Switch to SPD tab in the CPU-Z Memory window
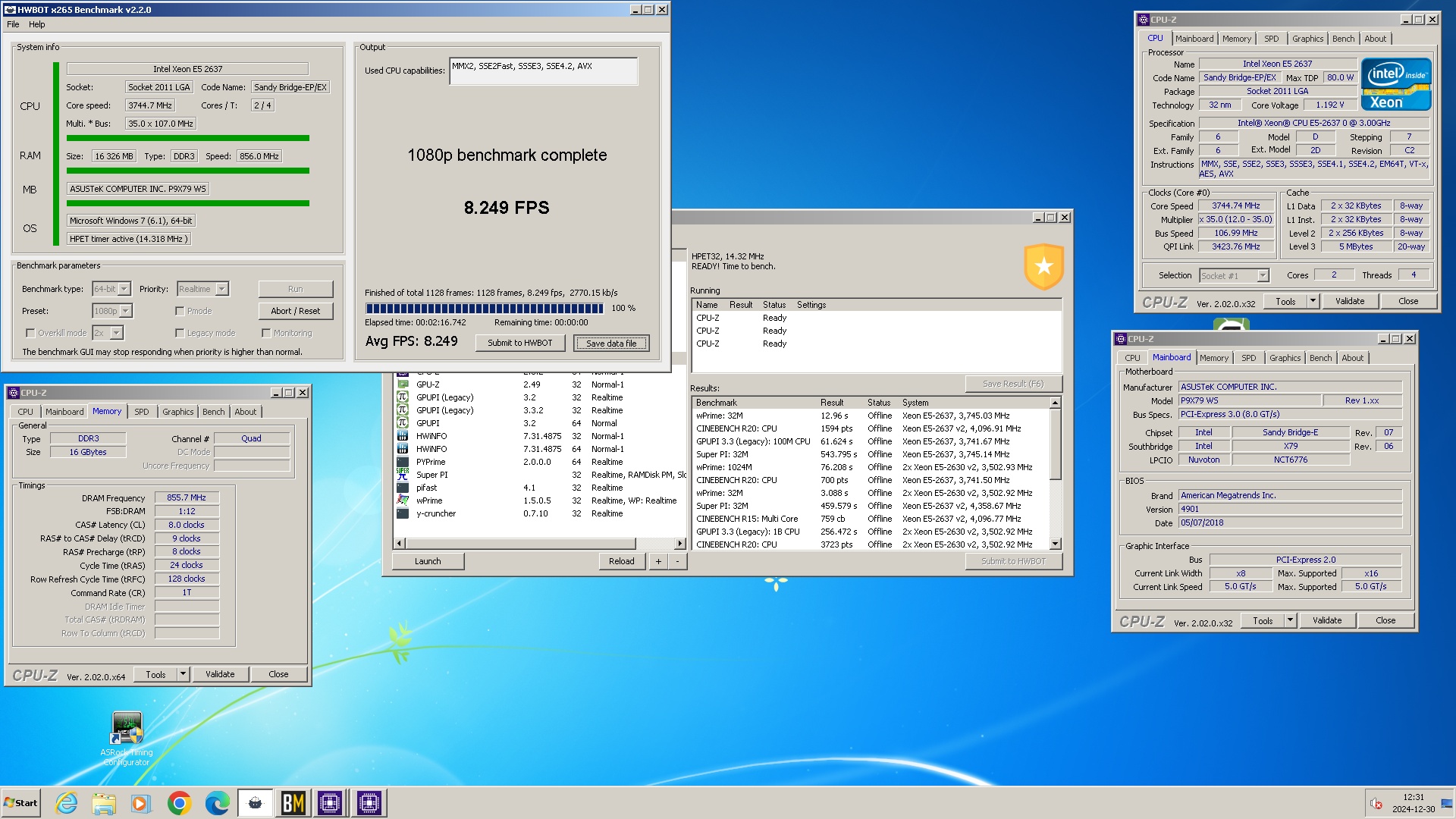 click(142, 412)
